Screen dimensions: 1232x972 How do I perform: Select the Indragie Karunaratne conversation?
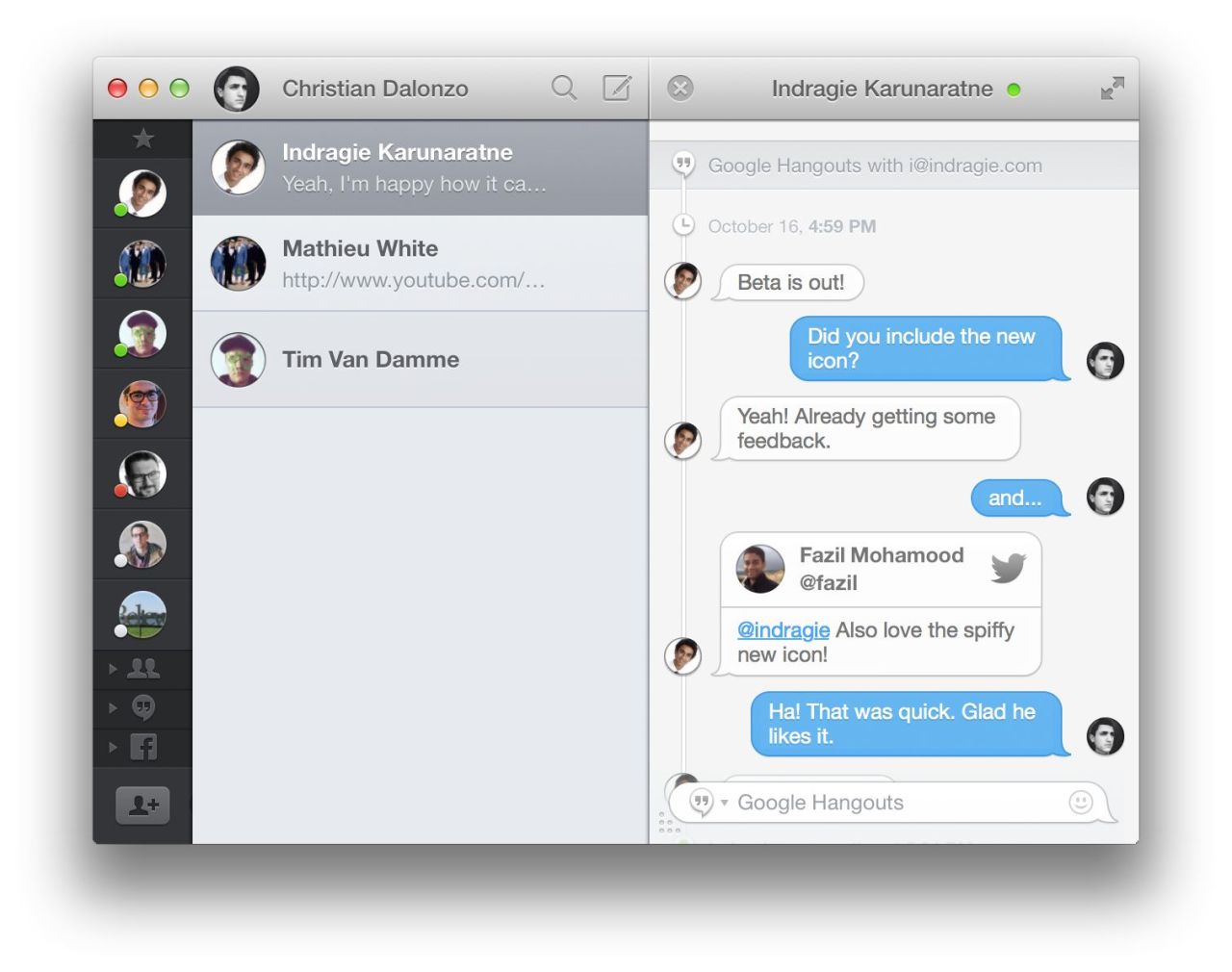click(x=421, y=167)
